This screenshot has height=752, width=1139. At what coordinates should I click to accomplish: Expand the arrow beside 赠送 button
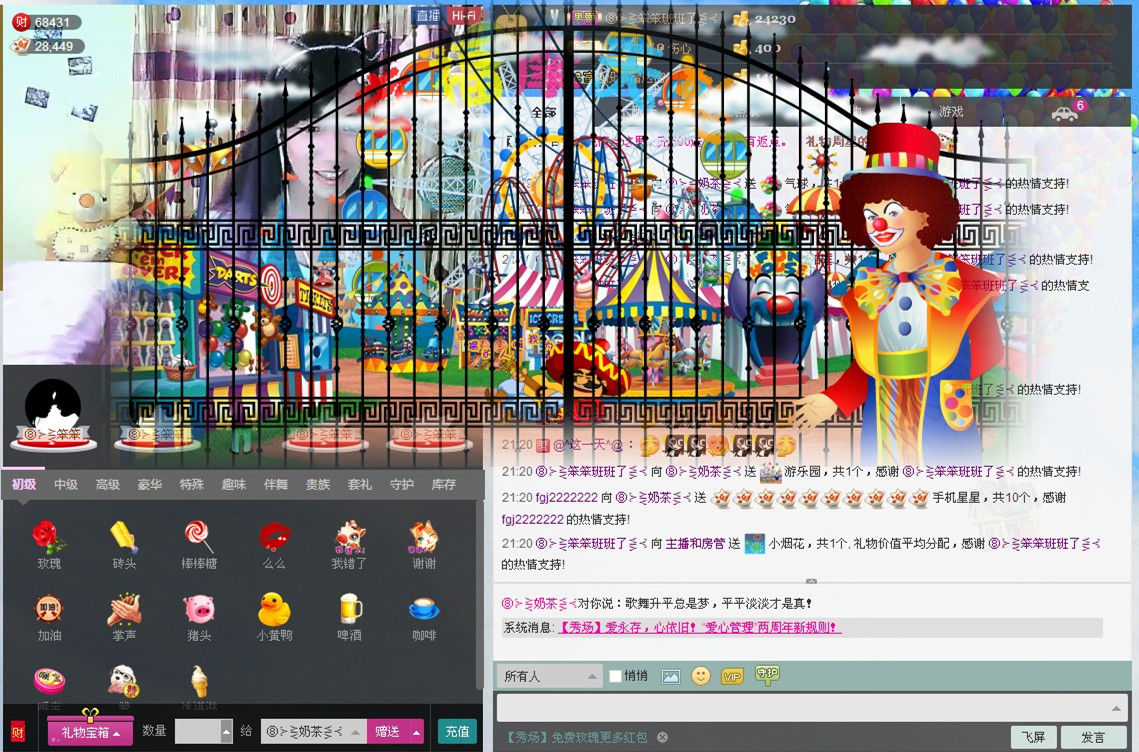(x=416, y=732)
